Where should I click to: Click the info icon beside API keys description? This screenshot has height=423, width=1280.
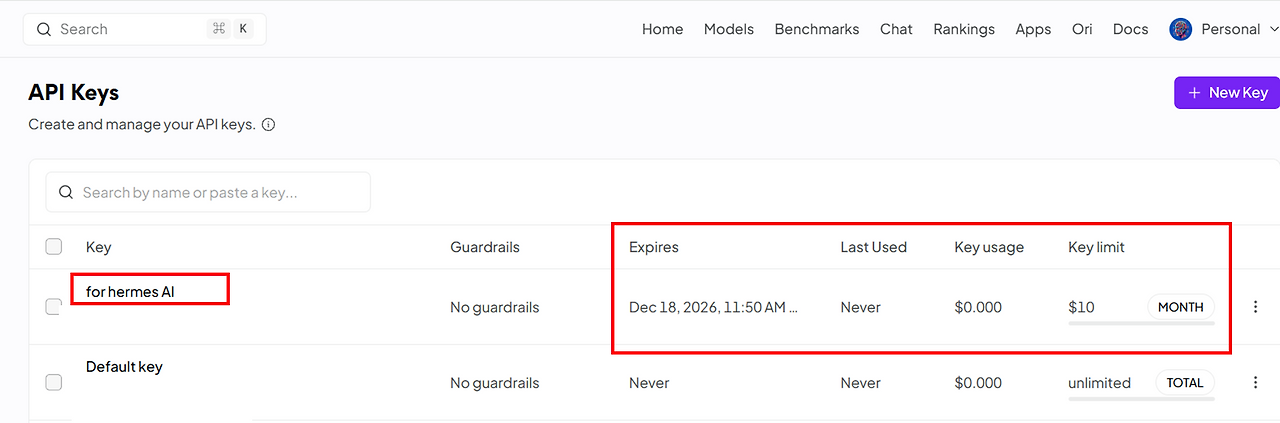pos(268,125)
